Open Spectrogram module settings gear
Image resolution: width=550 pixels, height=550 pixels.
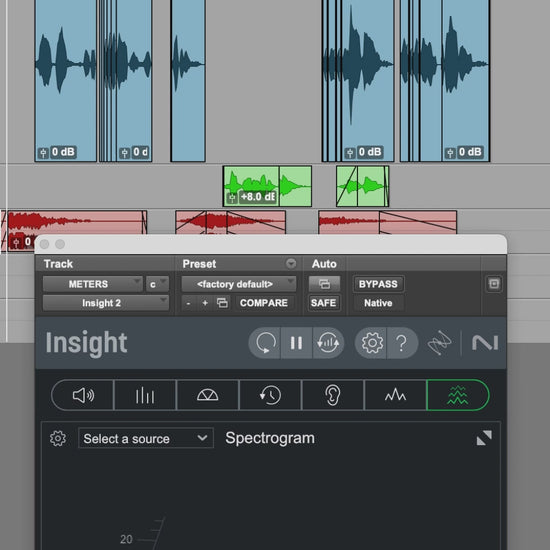click(58, 438)
